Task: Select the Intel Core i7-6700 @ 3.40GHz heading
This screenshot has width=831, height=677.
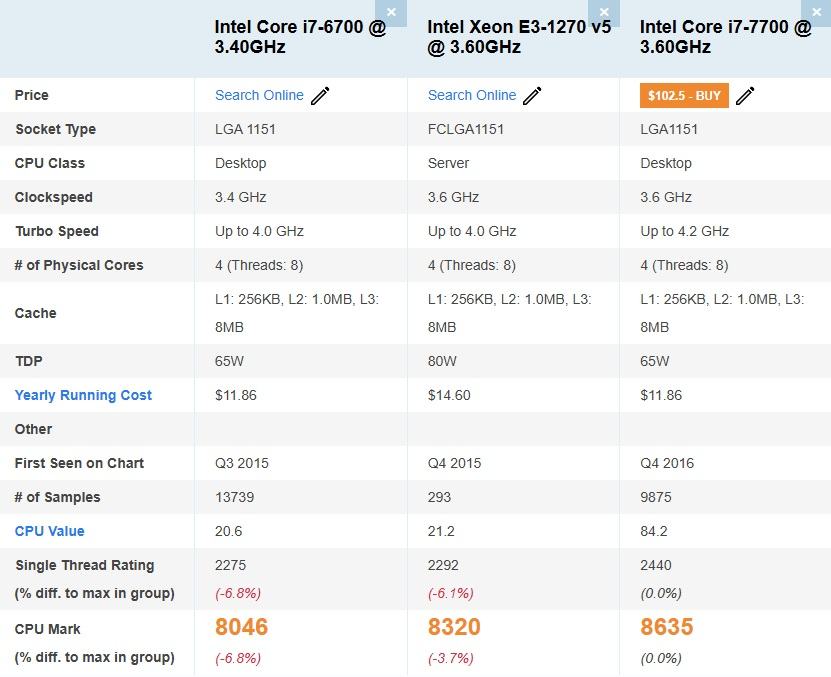Action: 300,37
